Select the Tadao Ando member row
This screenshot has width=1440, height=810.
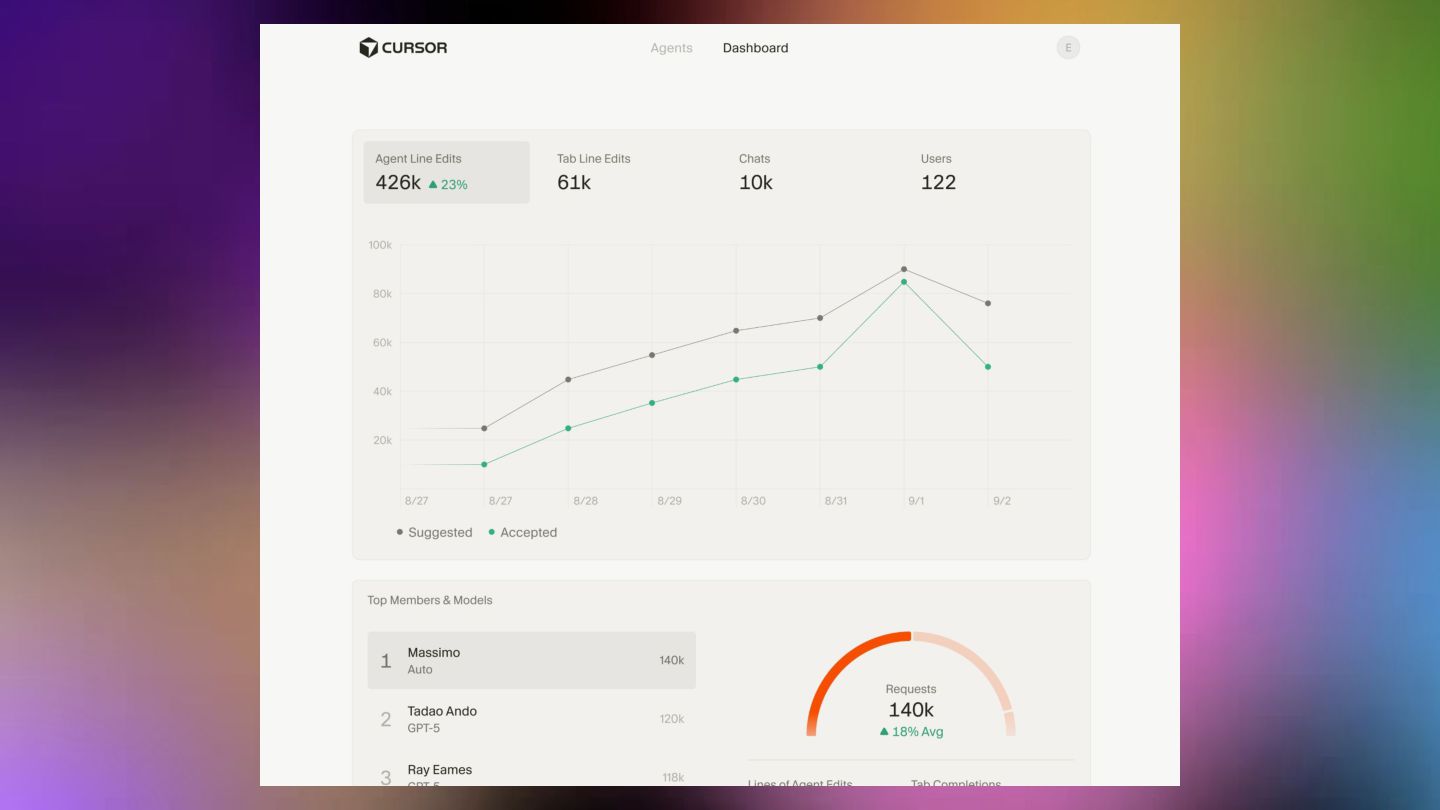pyautogui.click(x=531, y=719)
